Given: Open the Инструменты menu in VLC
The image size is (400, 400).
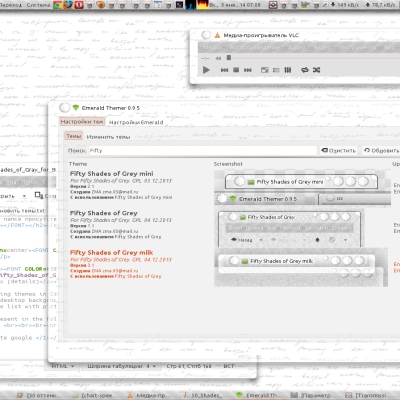Looking at the screenshot, I should [x=357, y=47].
